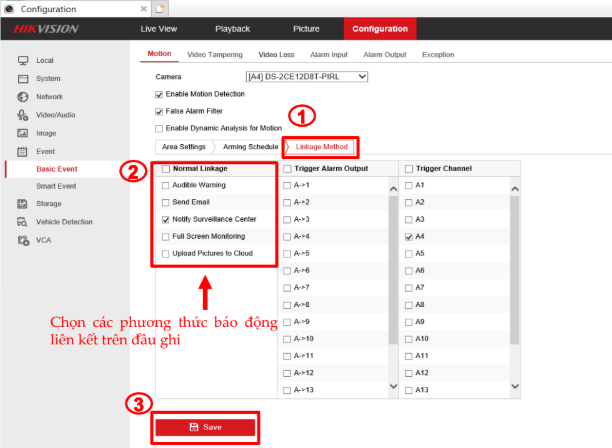Open the VCA sidebar icon
The width and height of the screenshot is (612, 448).
pos(22,240)
